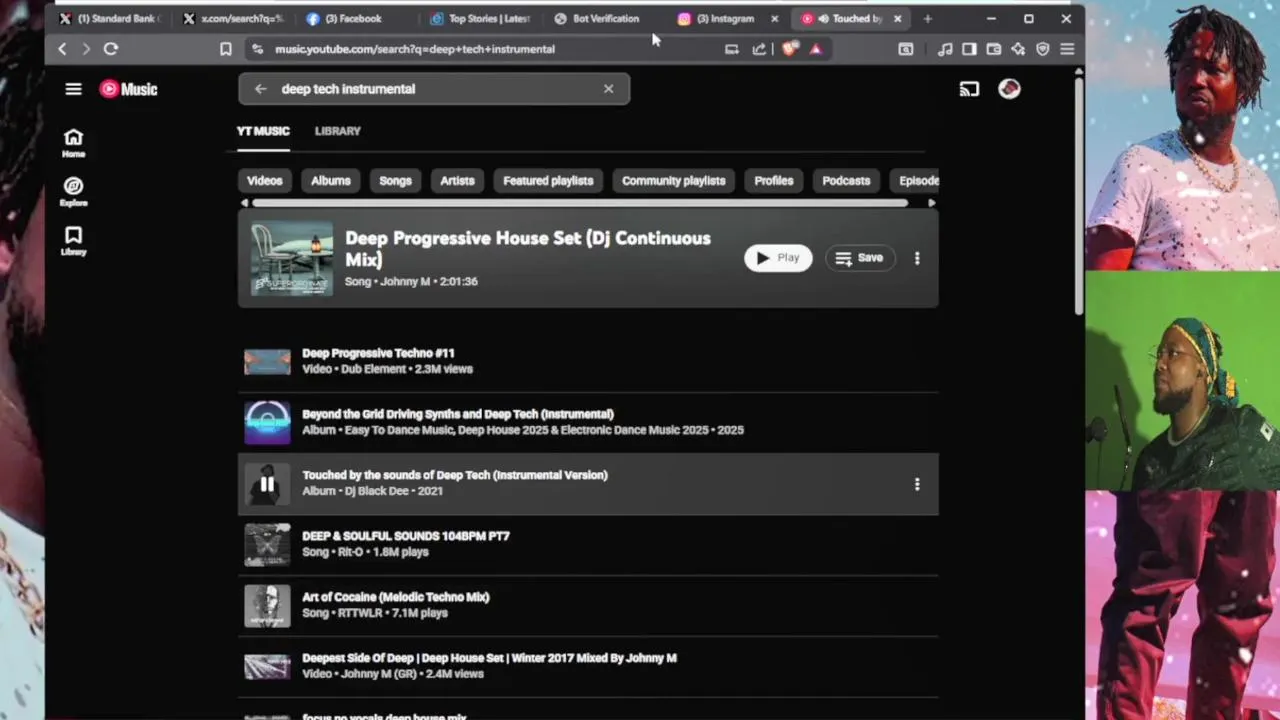The width and height of the screenshot is (1280, 720).
Task: Filter results by Podcasts
Action: click(x=846, y=181)
